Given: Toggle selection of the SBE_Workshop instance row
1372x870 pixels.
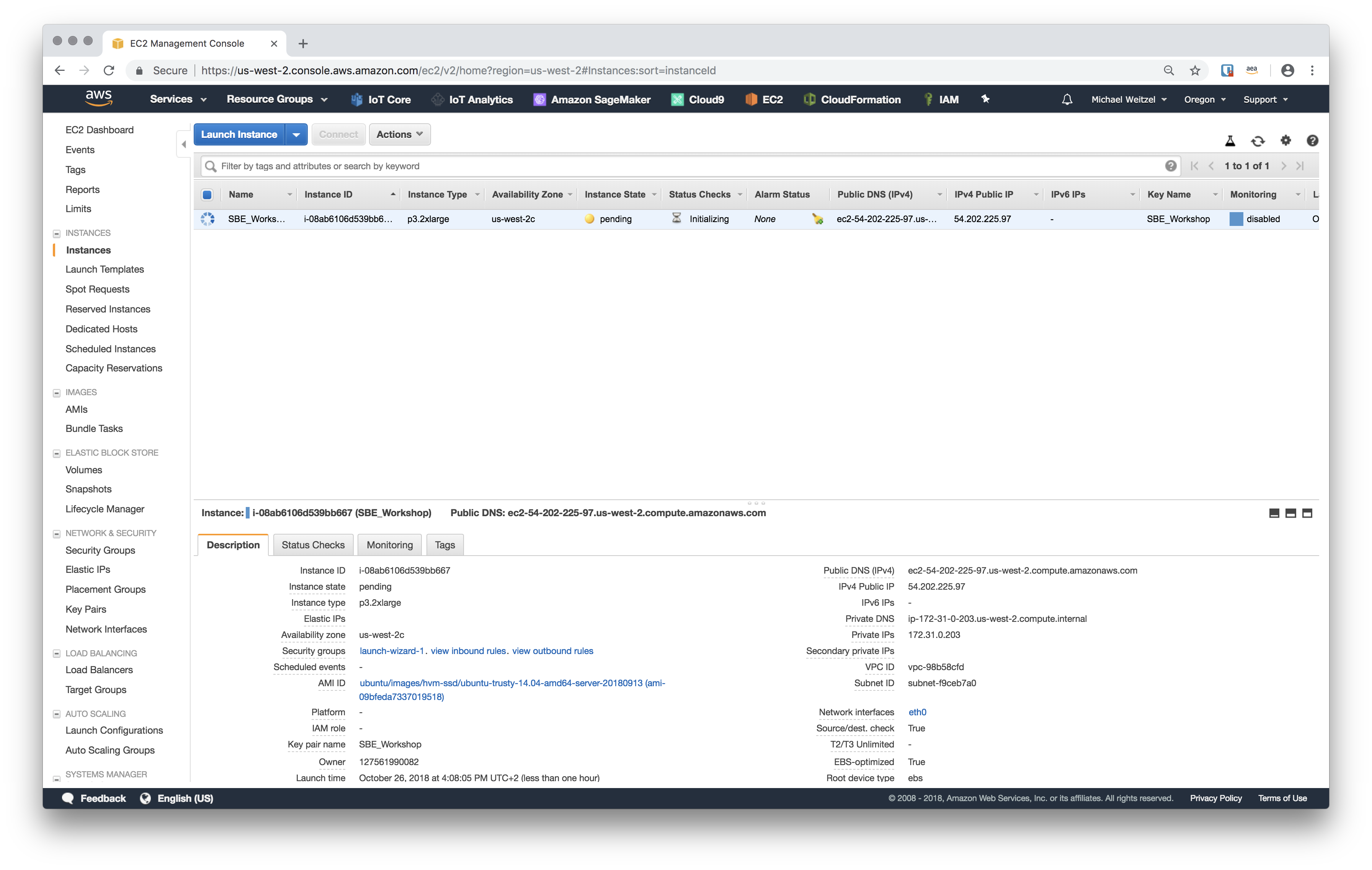Looking at the screenshot, I should [207, 219].
